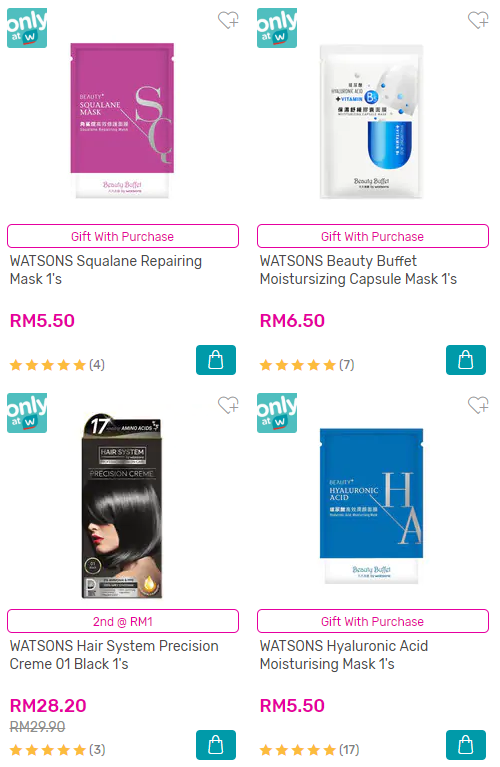Open WATSONS Beauty Buffet Moisturizing Capsule Mask title
Screen dimensions: 500x767
(x=358, y=270)
